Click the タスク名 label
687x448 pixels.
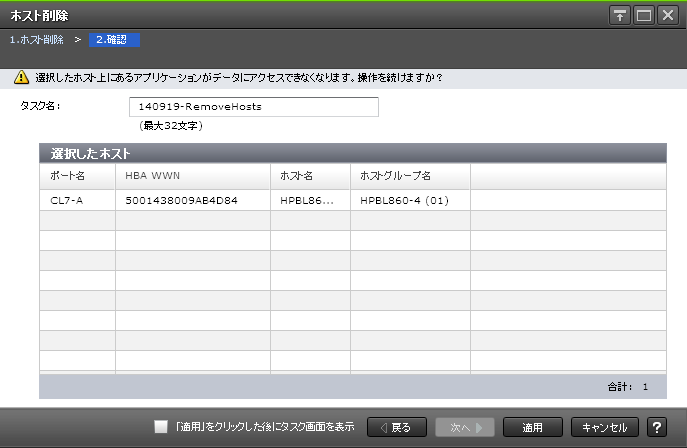[x=40, y=106]
